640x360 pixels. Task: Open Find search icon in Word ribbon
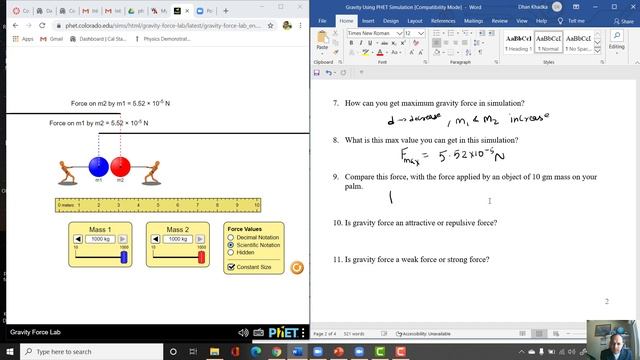tap(617, 36)
